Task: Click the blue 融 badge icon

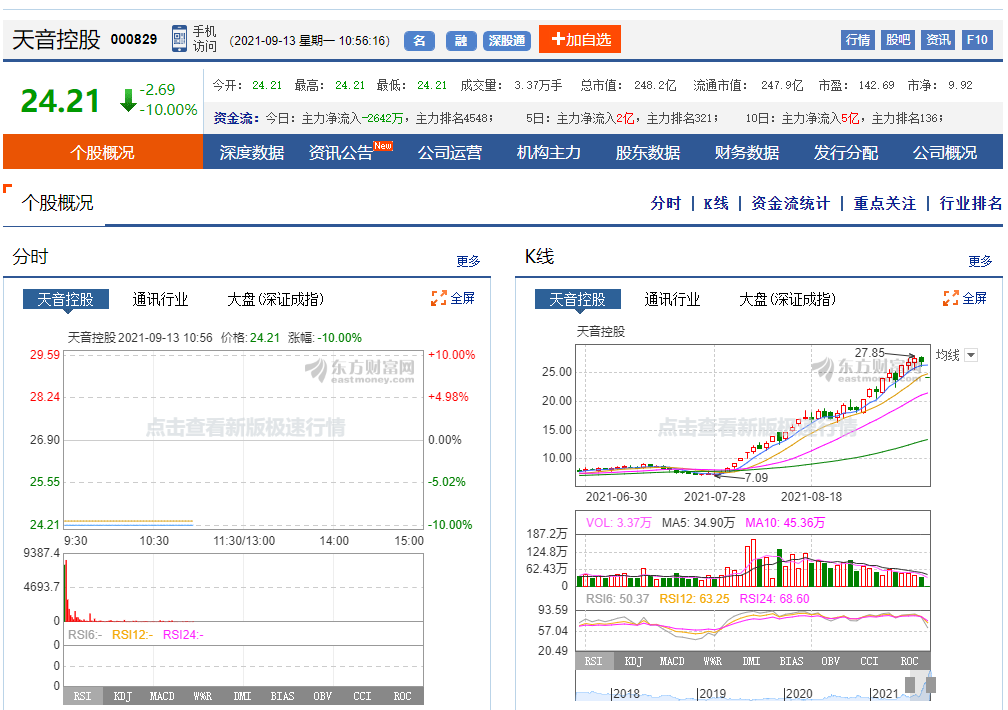Action: [x=461, y=41]
